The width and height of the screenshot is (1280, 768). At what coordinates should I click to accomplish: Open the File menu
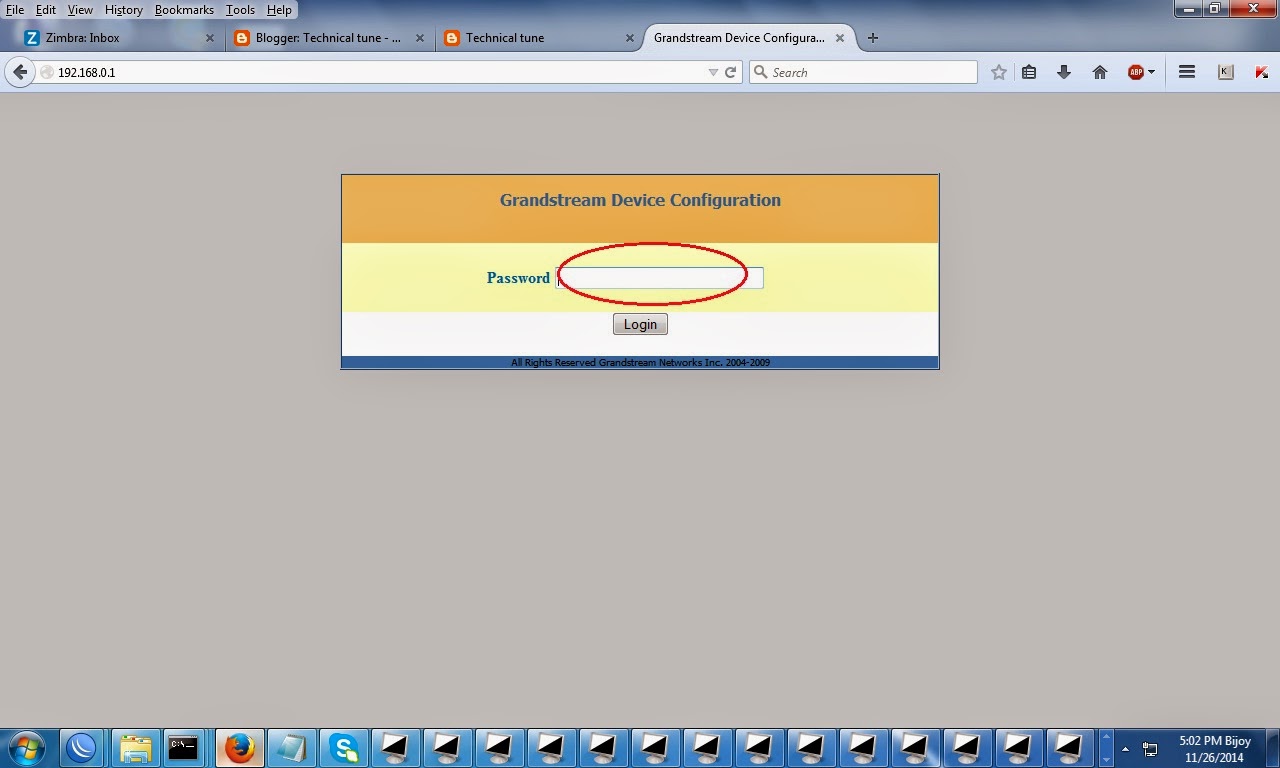(15, 10)
